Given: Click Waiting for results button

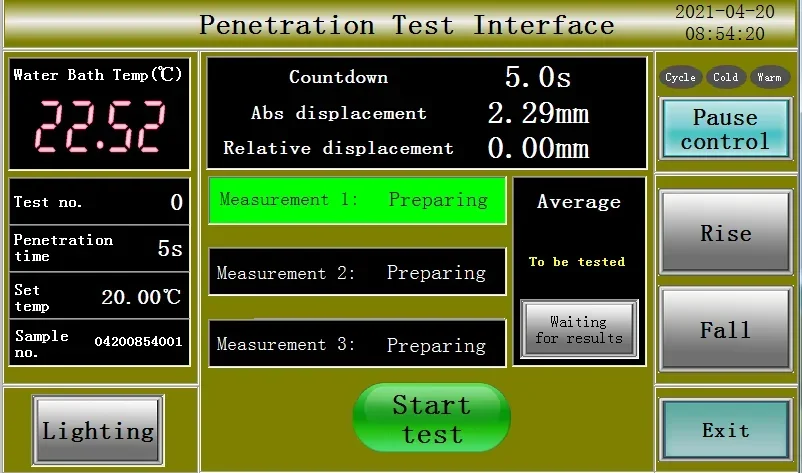Looking at the screenshot, I should pyautogui.click(x=579, y=329).
